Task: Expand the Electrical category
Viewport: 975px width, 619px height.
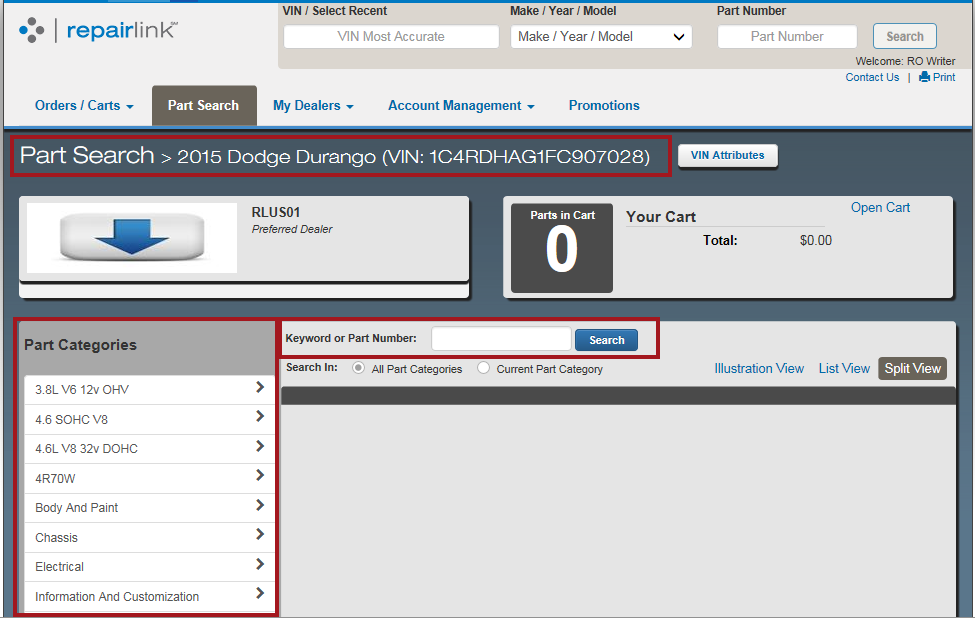Action: (148, 566)
